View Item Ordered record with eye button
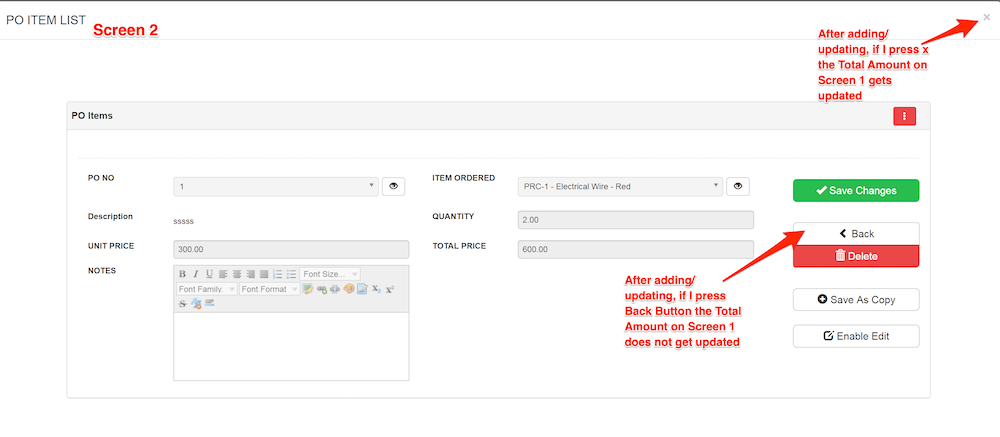 point(738,186)
